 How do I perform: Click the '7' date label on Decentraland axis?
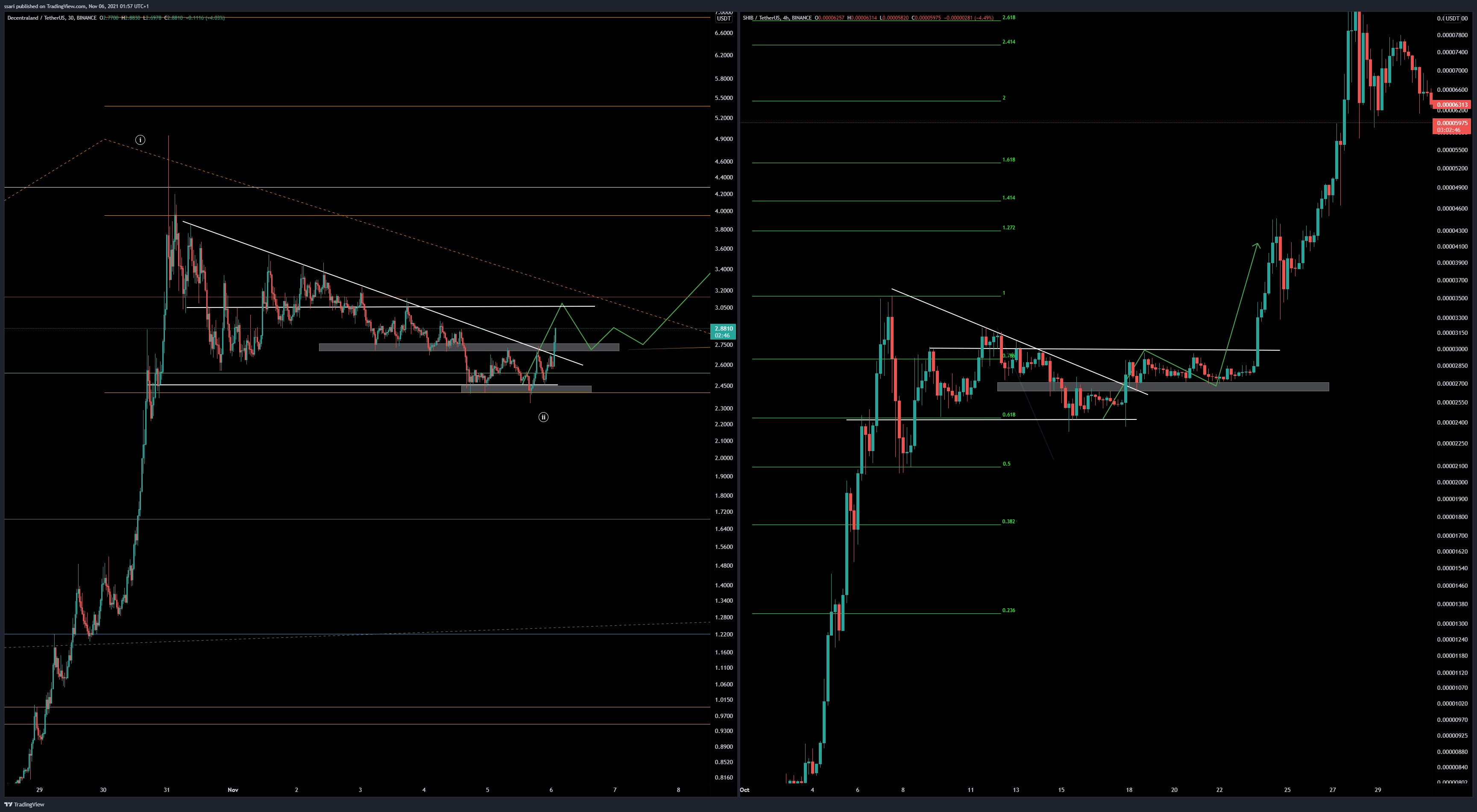[615, 790]
